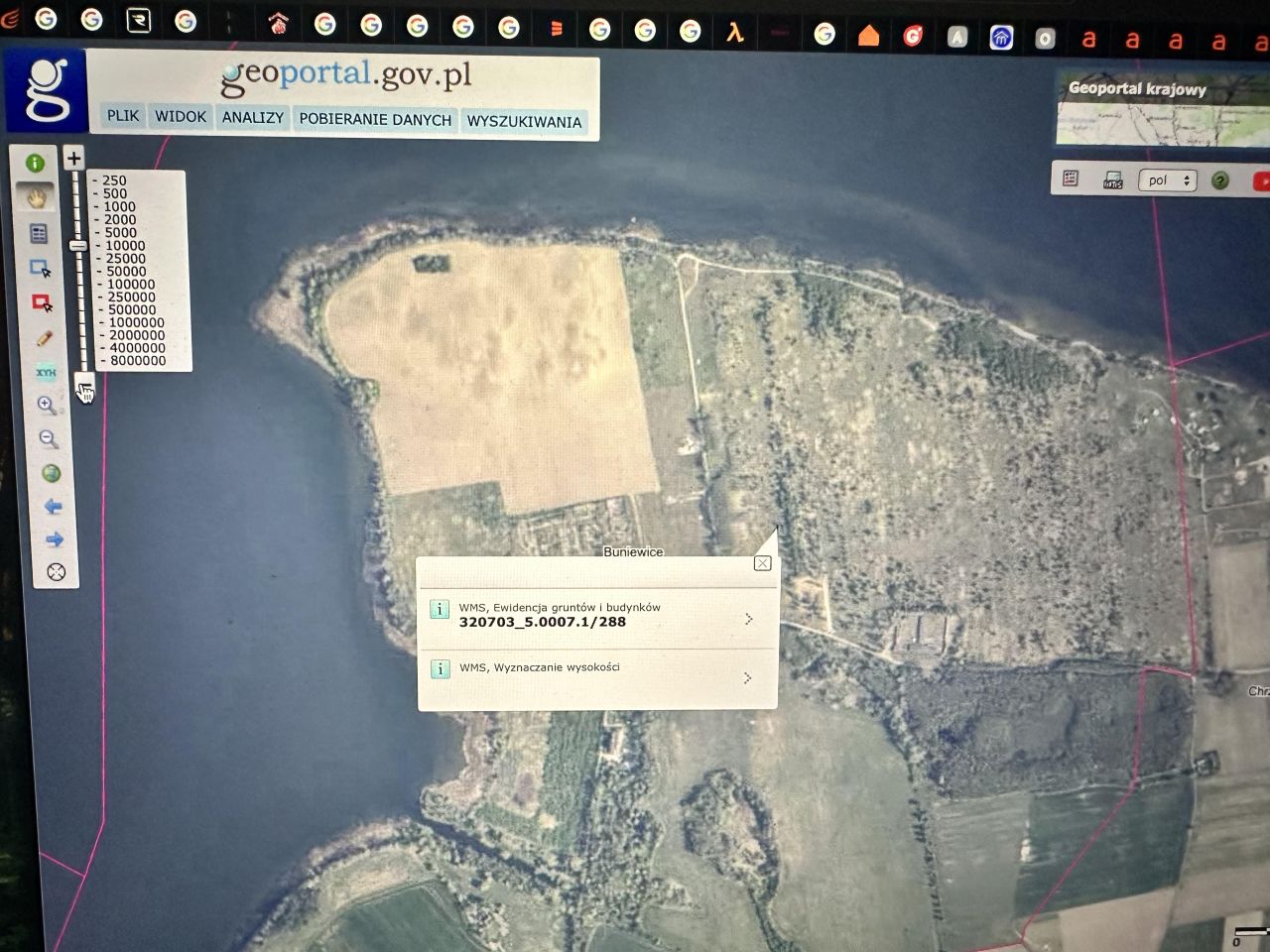Select scale 250 in scale list
This screenshot has height=952, width=1270.
113,180
